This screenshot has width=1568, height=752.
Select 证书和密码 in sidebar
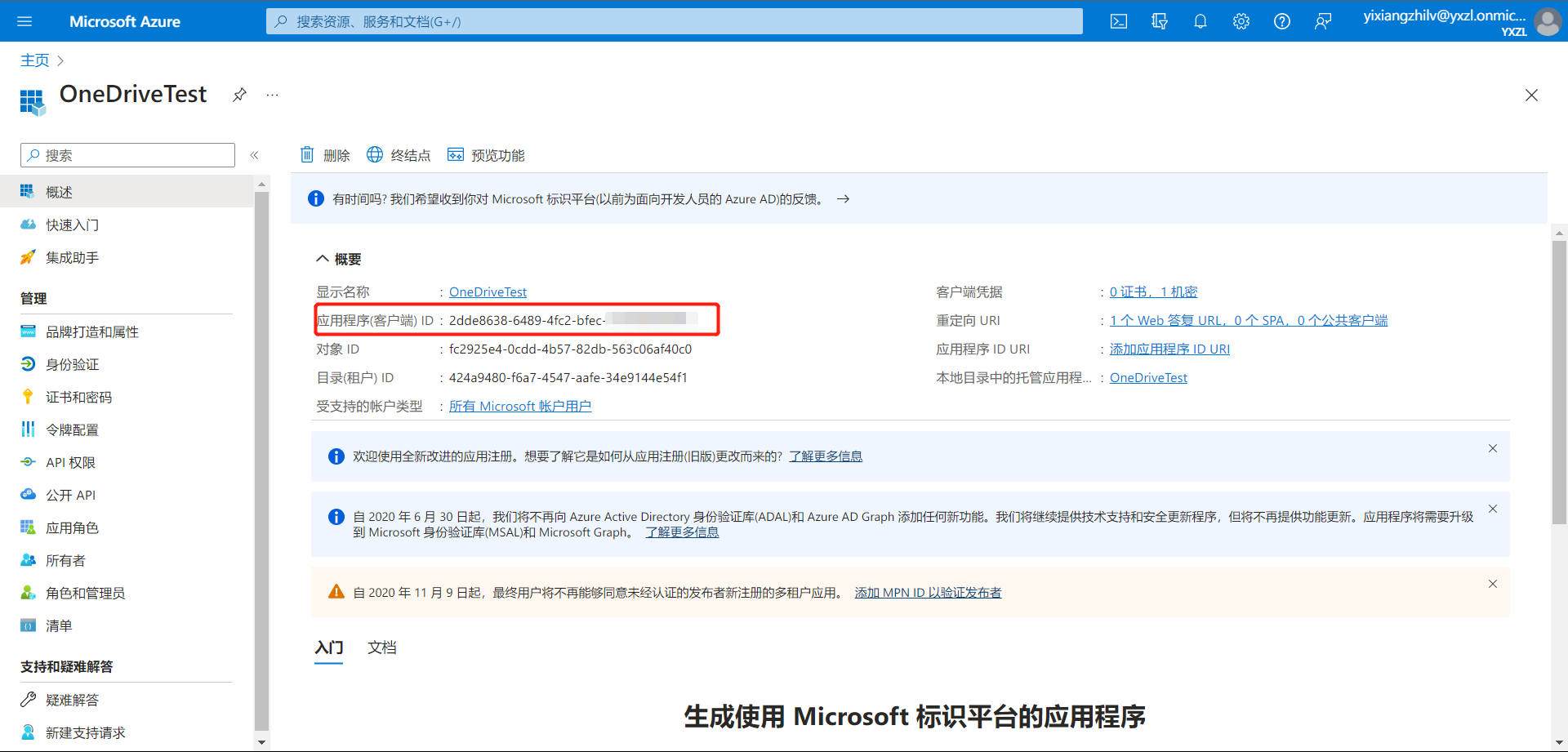[x=78, y=397]
